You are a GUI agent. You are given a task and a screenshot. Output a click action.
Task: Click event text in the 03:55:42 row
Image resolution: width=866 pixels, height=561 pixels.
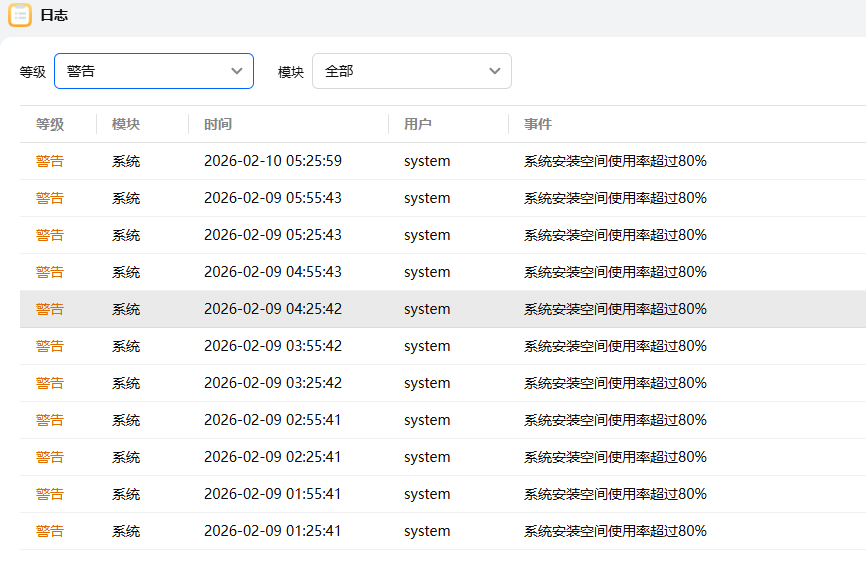coord(615,346)
